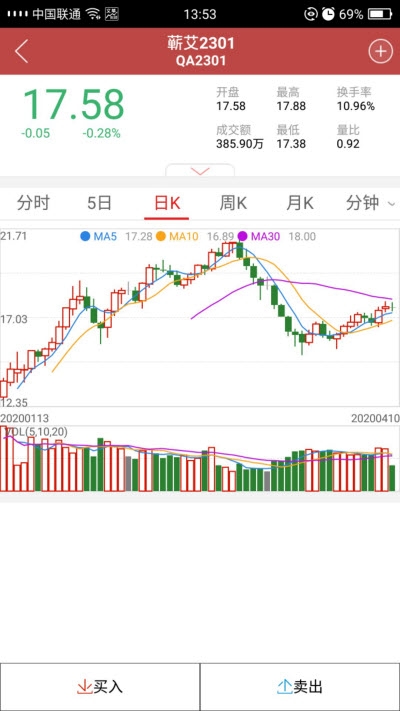Switch to the 分时 tab
The height and width of the screenshot is (711, 400).
33,203
